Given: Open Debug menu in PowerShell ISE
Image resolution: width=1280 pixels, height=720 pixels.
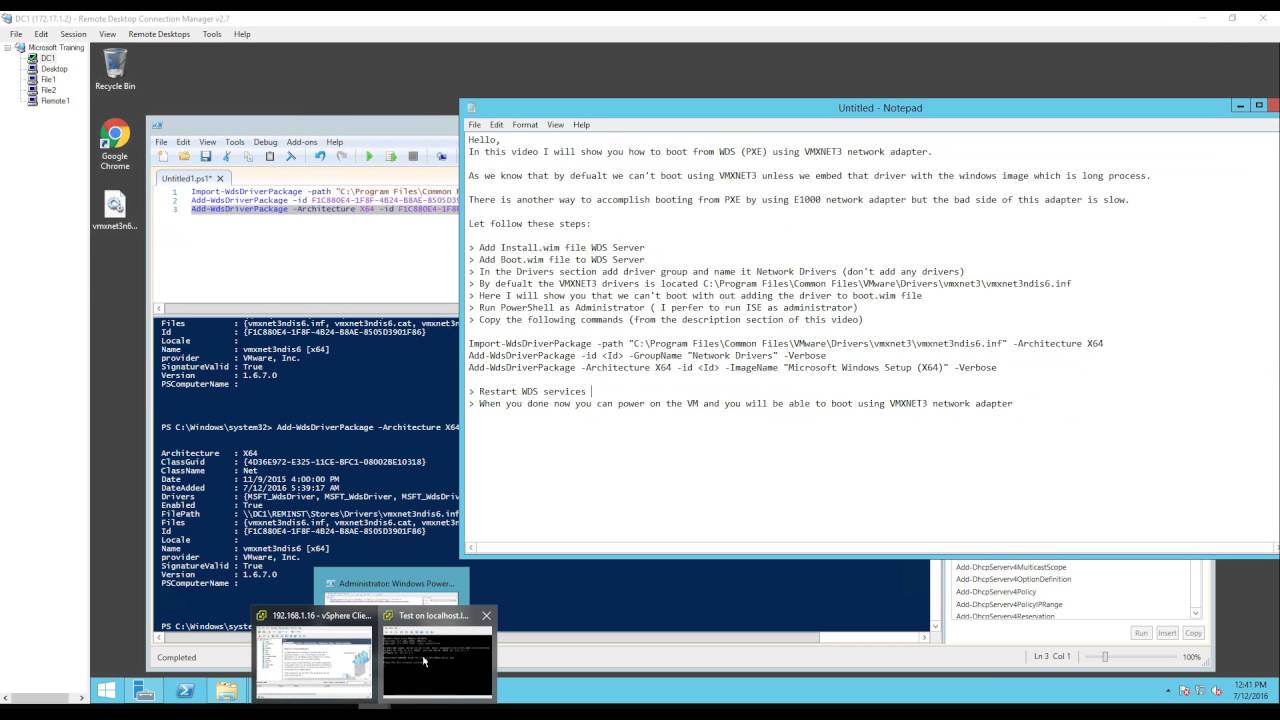Looking at the screenshot, I should tap(265, 142).
